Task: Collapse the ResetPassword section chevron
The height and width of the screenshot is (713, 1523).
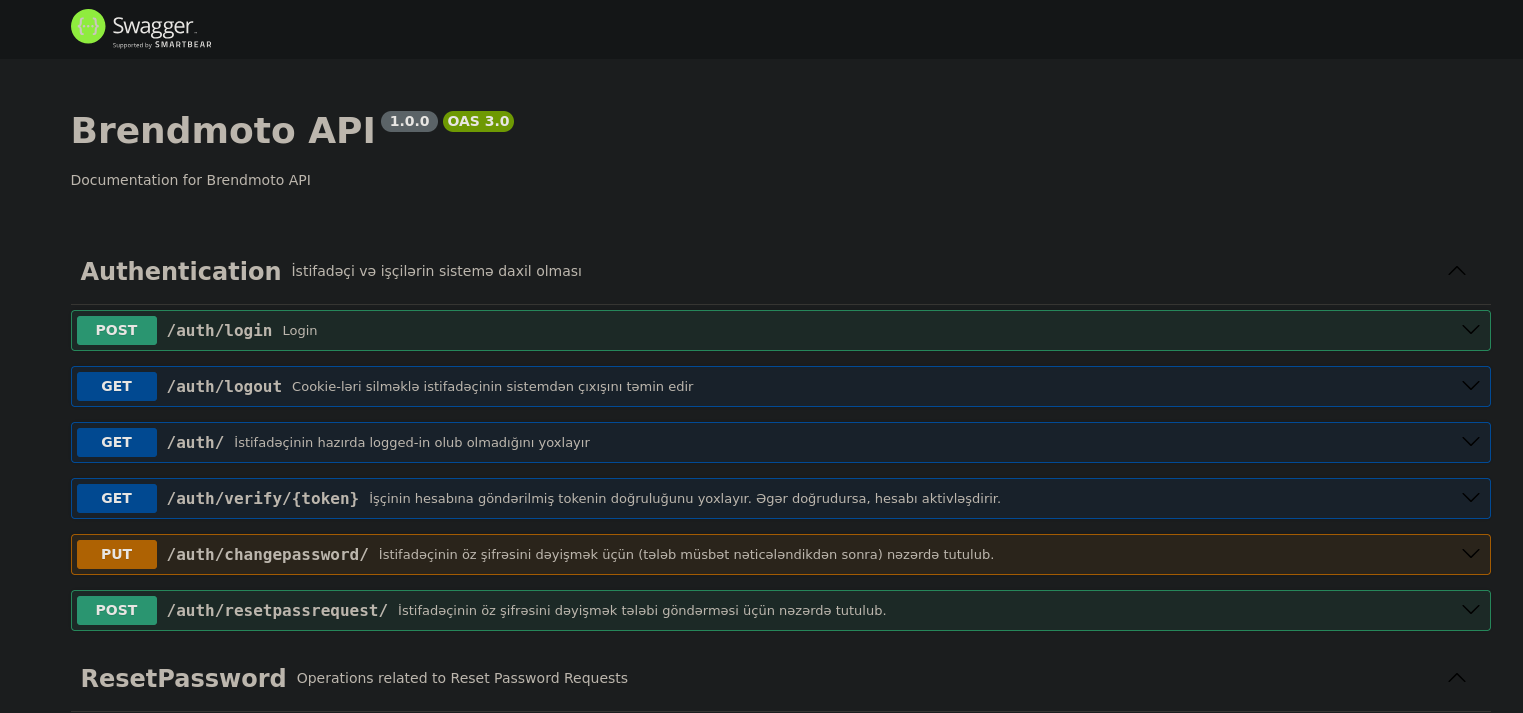Action: [x=1457, y=678]
